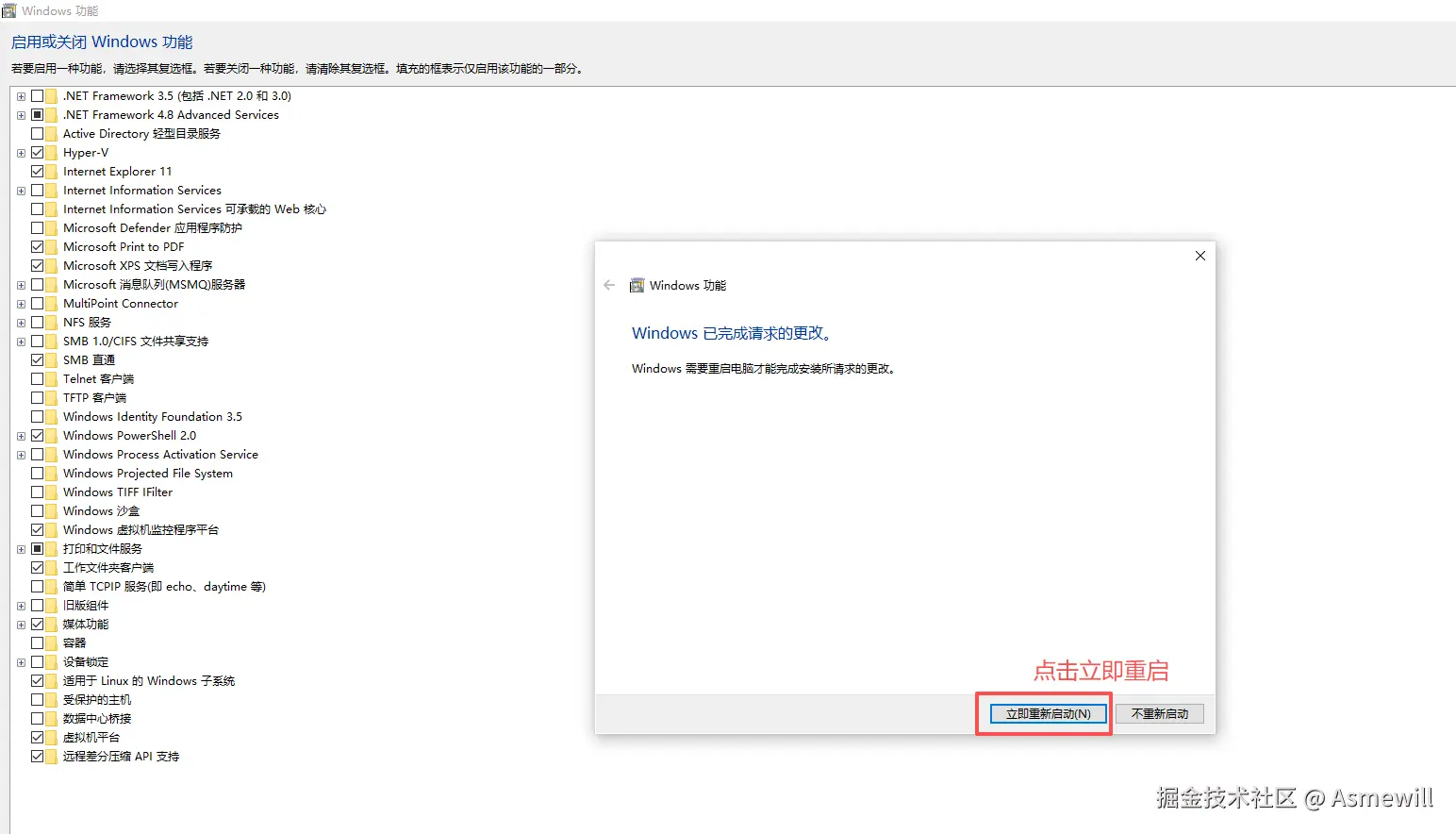Click the back arrow in the restart dialog
The image size is (1456, 834).
click(x=609, y=285)
